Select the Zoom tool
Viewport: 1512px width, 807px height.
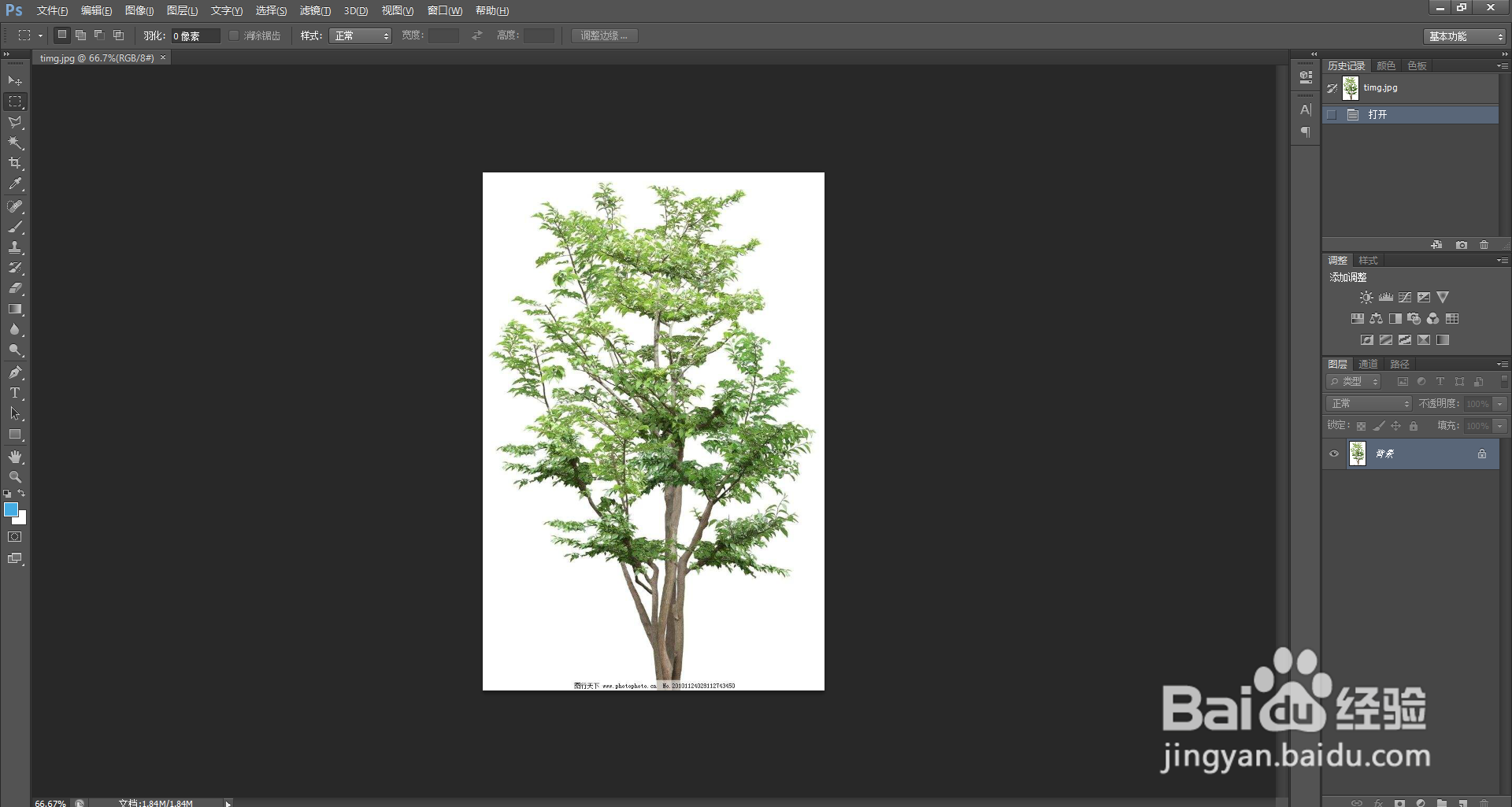(15, 477)
